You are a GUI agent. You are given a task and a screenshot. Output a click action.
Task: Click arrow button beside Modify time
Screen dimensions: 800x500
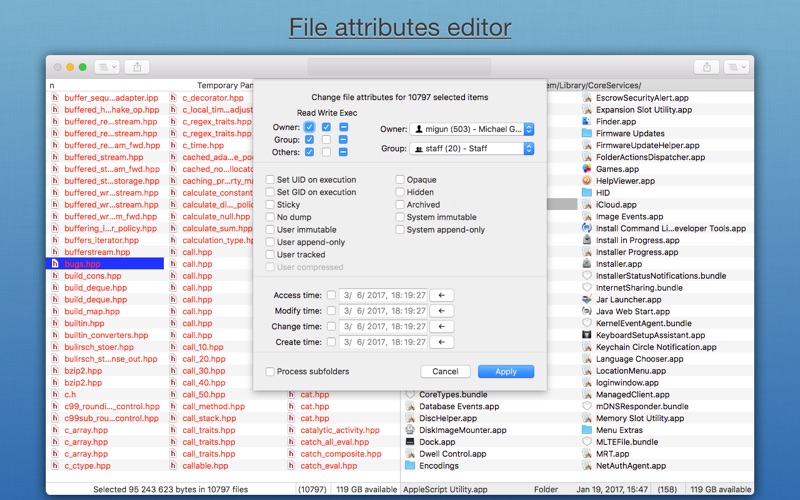[x=443, y=311]
